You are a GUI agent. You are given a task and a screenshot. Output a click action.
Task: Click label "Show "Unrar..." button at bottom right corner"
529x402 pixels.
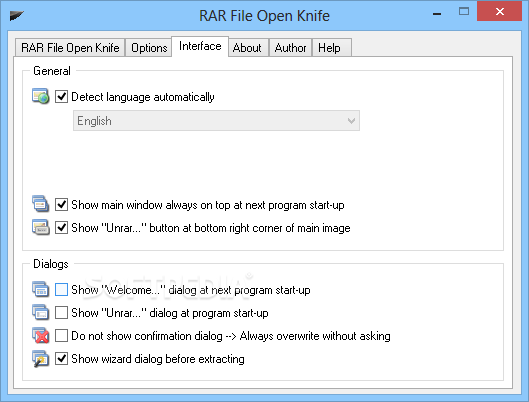[211, 228]
